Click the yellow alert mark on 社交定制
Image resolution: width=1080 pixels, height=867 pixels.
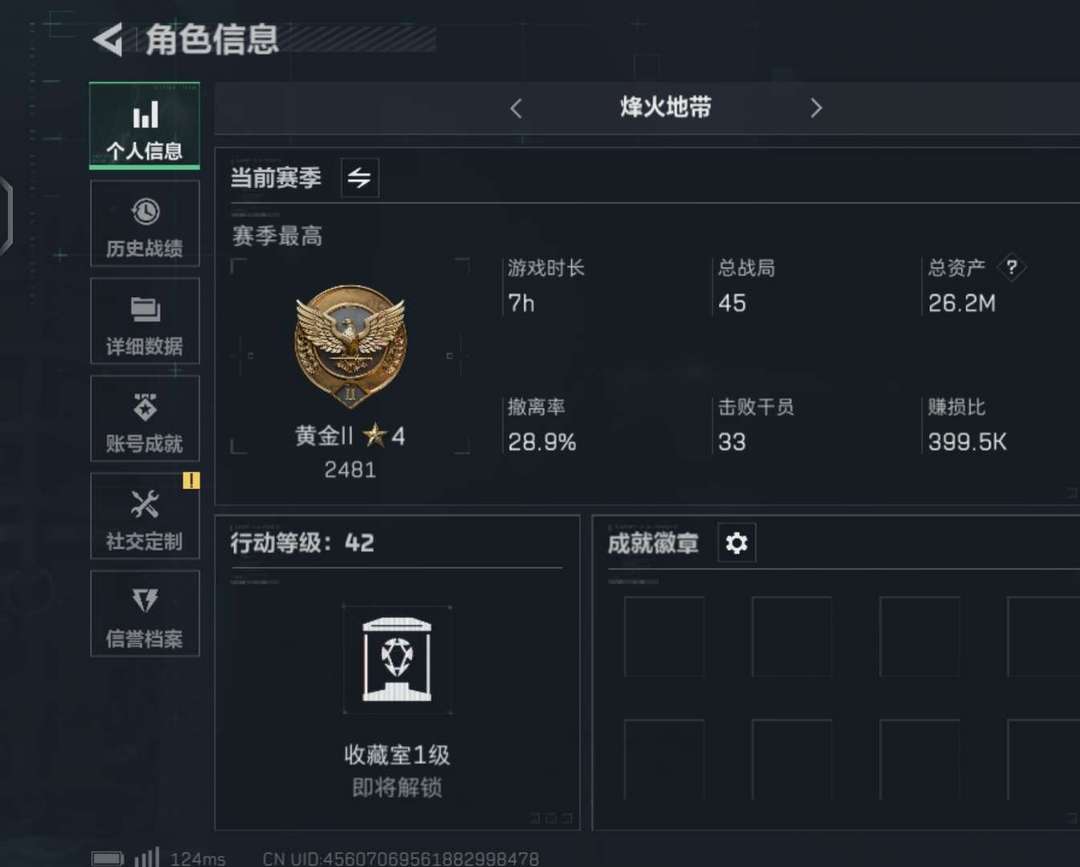(191, 481)
